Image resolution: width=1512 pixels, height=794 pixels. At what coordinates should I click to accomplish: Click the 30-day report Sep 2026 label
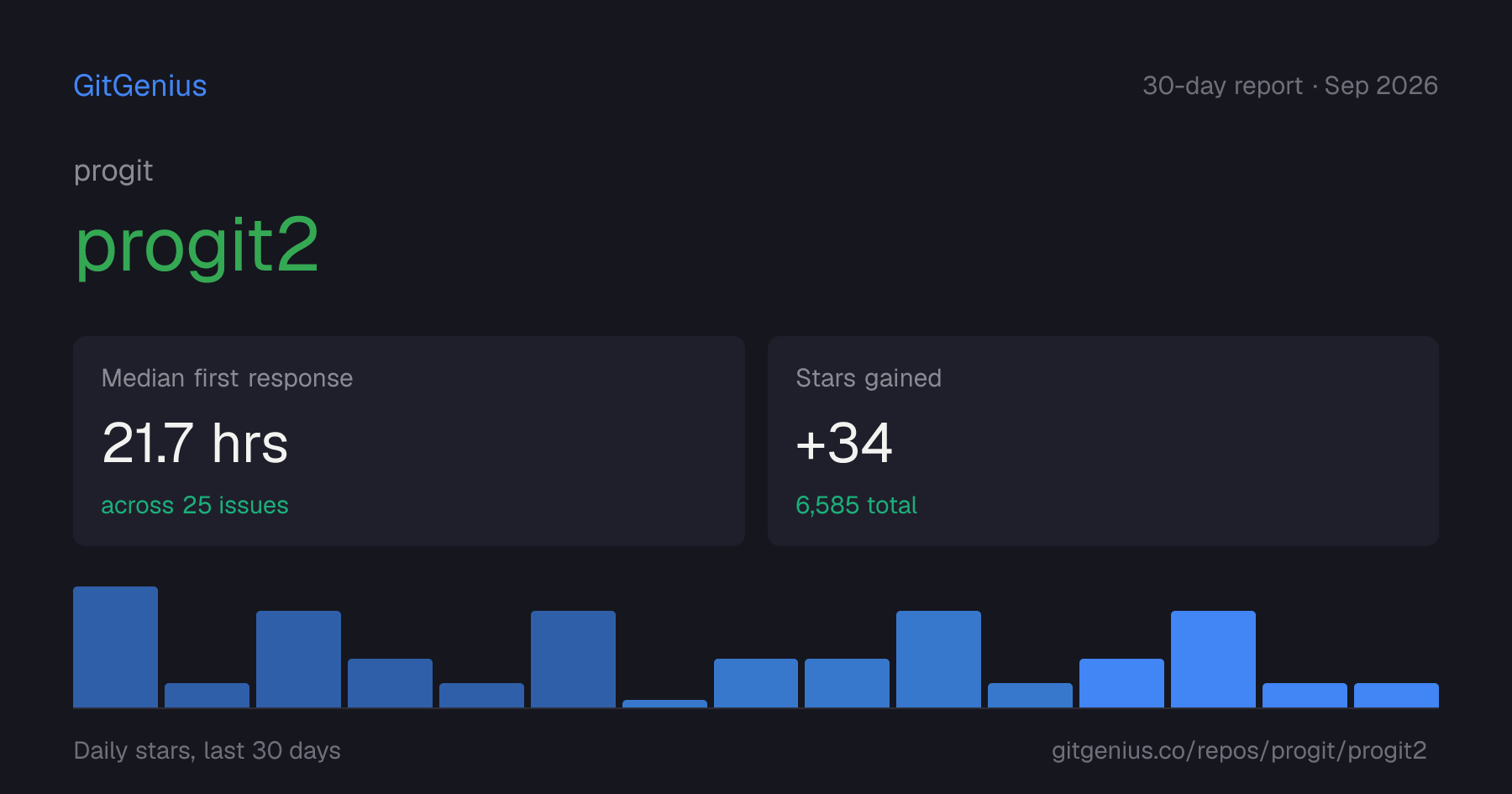(1290, 86)
